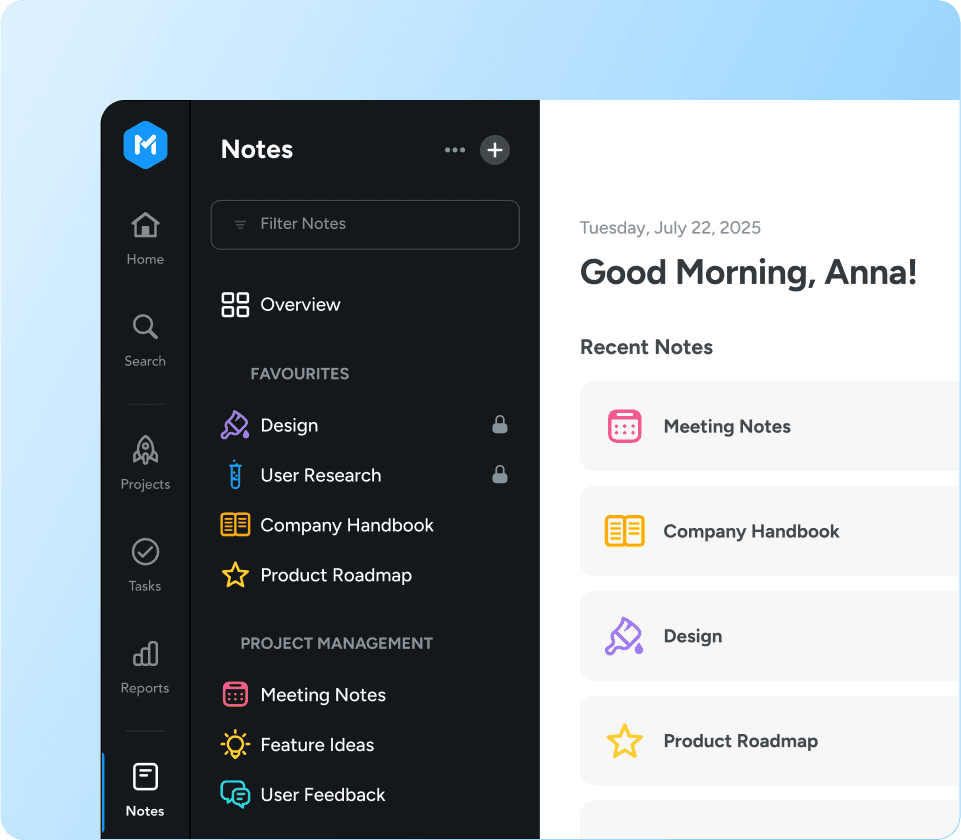The width and height of the screenshot is (961, 840).
Task: Select Feature Ideas note in sidebar
Action: coord(316,745)
